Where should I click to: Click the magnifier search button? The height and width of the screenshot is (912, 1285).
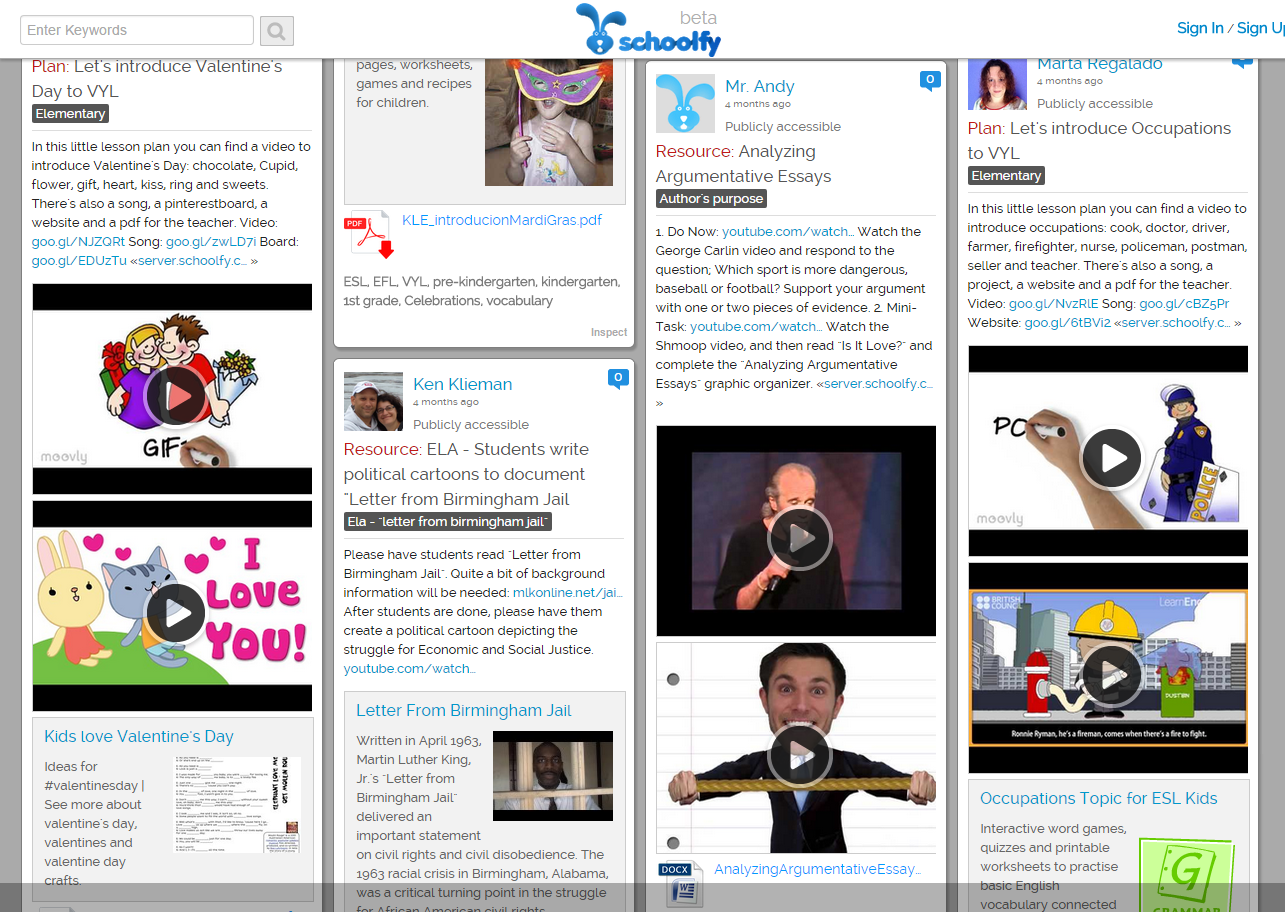[277, 31]
